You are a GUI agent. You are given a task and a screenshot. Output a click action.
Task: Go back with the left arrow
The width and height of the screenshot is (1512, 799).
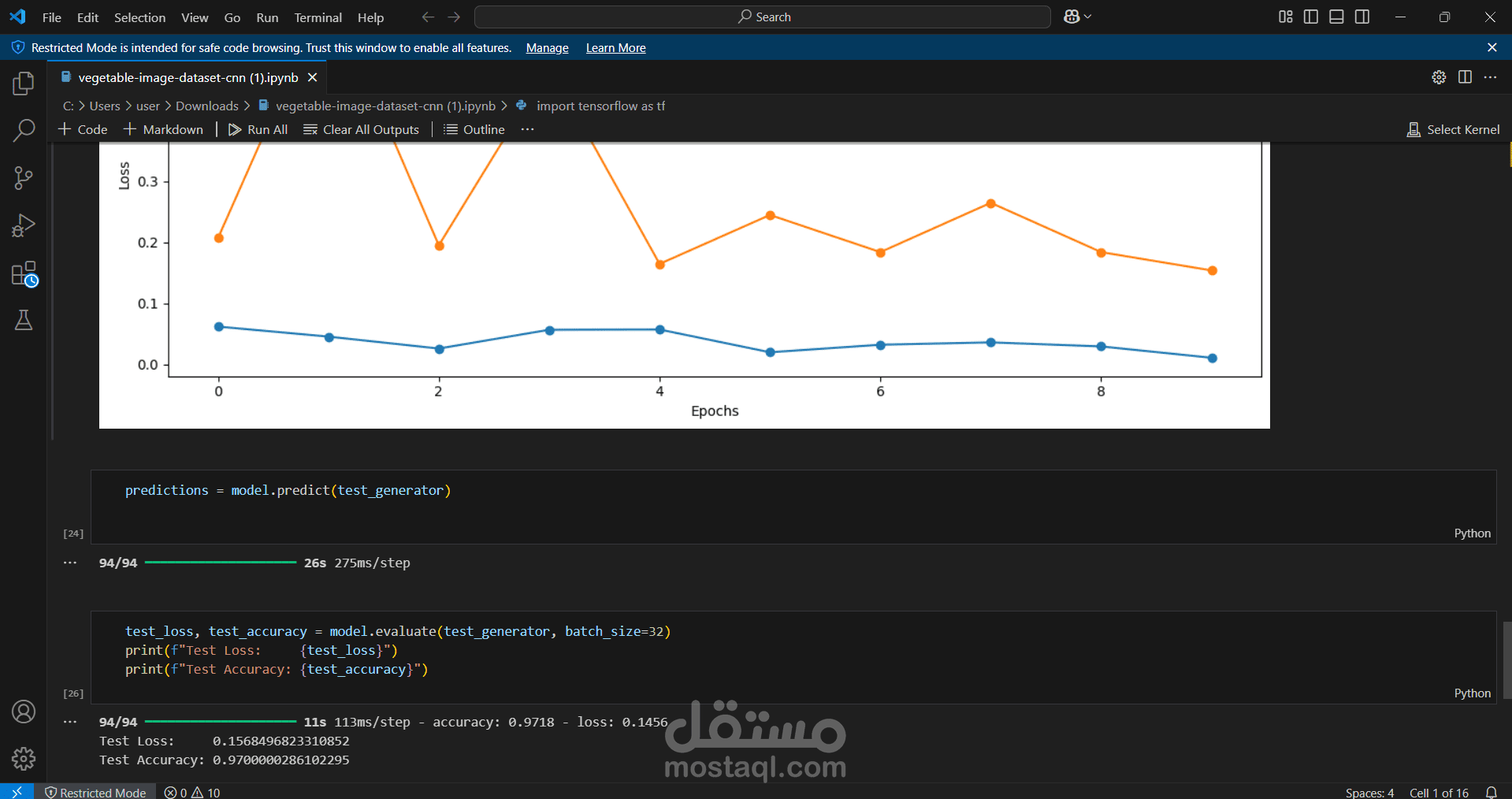(x=428, y=17)
